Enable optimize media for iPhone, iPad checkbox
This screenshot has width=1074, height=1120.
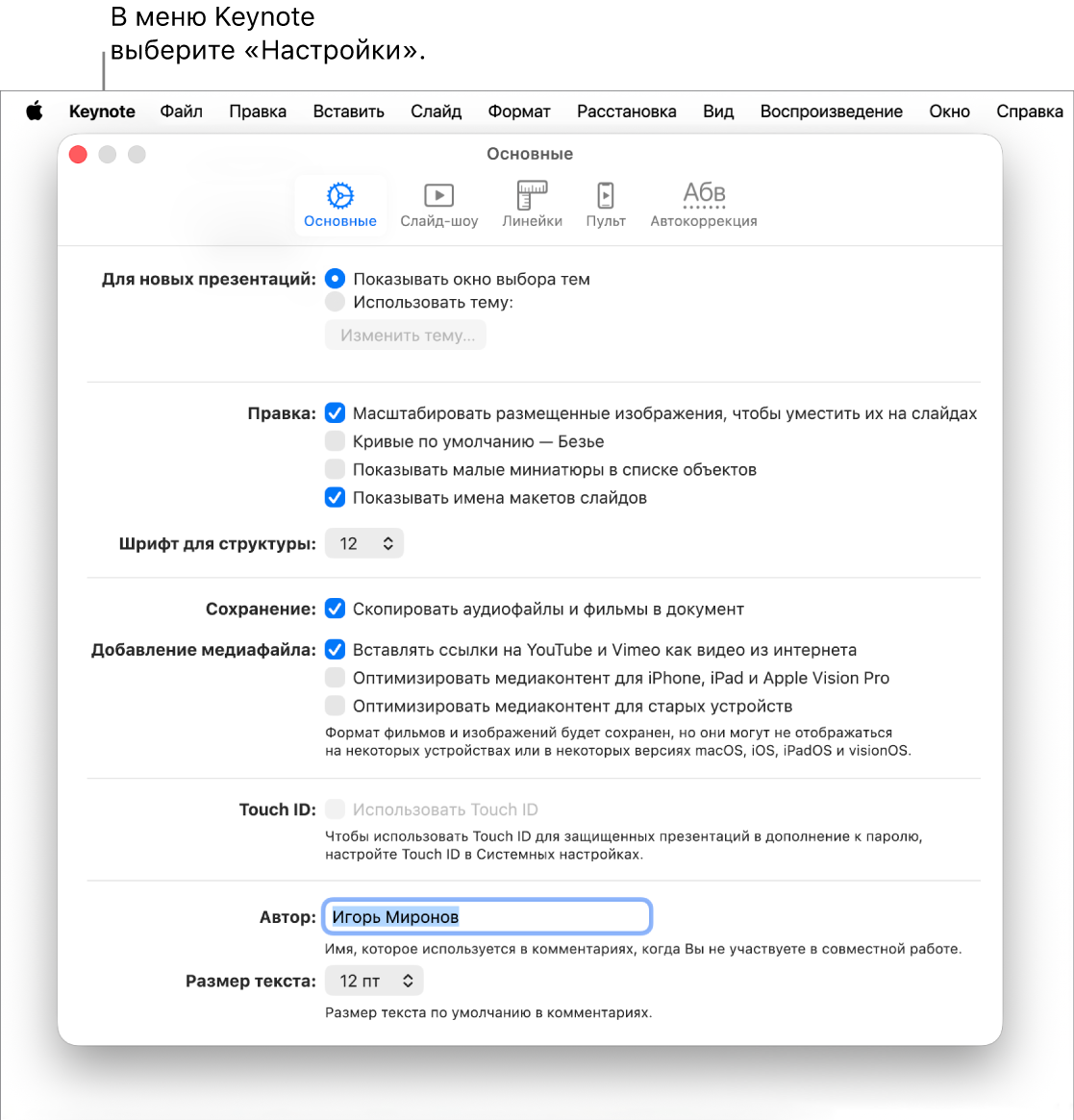click(335, 677)
